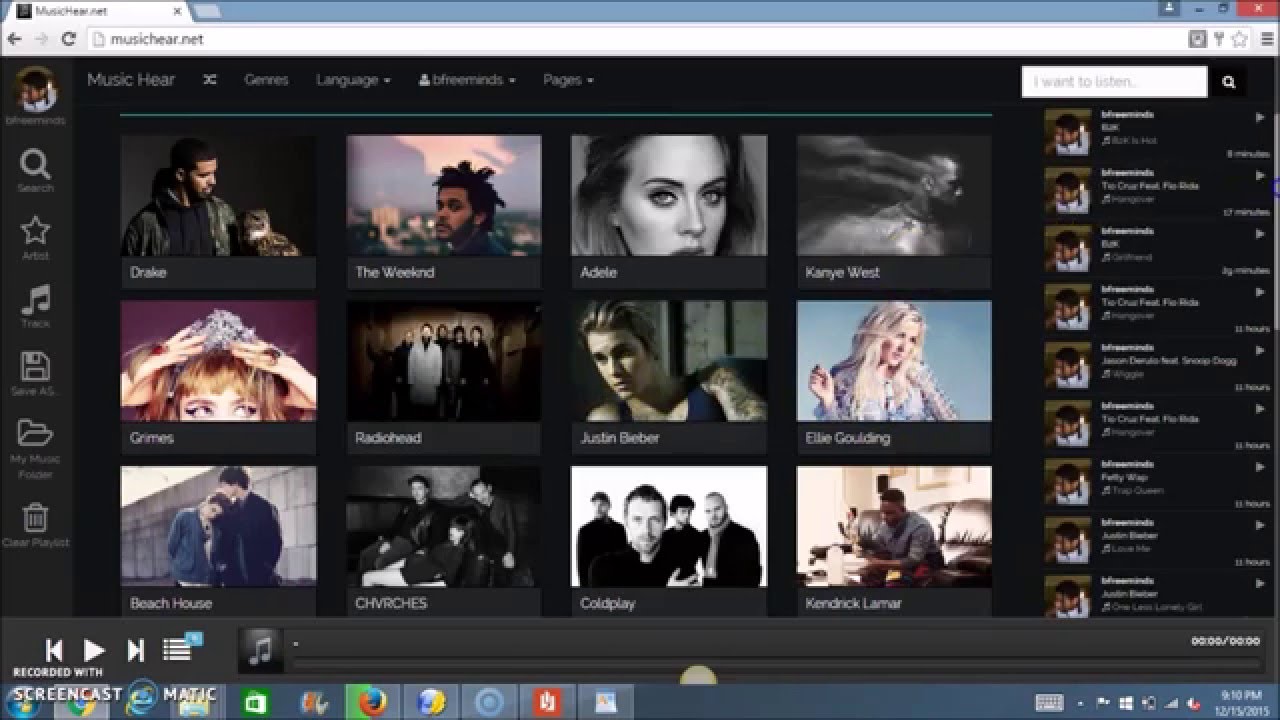Bookmark the page with the star icon

click(1239, 40)
